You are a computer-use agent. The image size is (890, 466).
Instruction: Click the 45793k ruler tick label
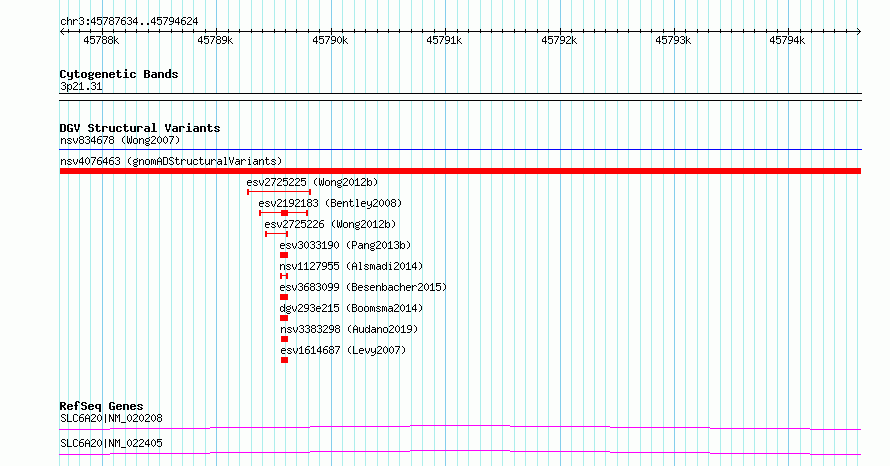[x=673, y=40]
